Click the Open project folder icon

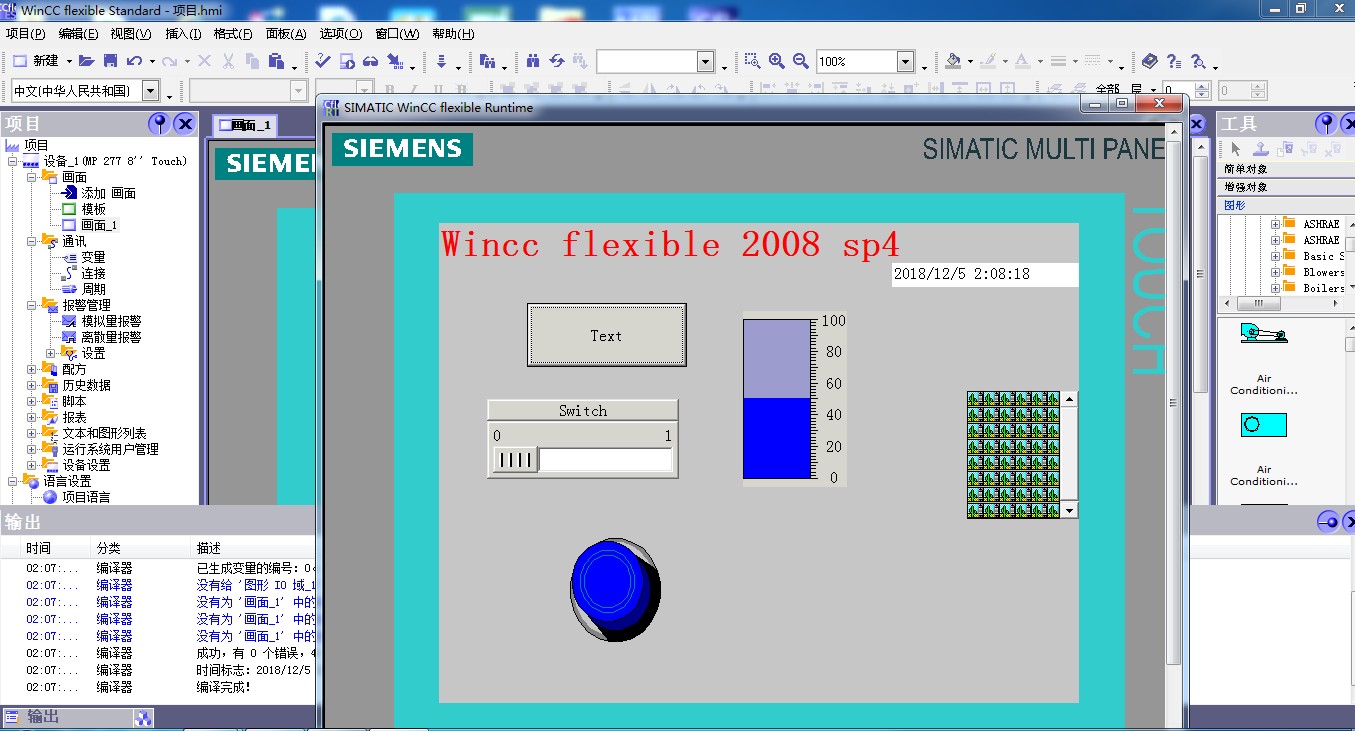(x=86, y=61)
